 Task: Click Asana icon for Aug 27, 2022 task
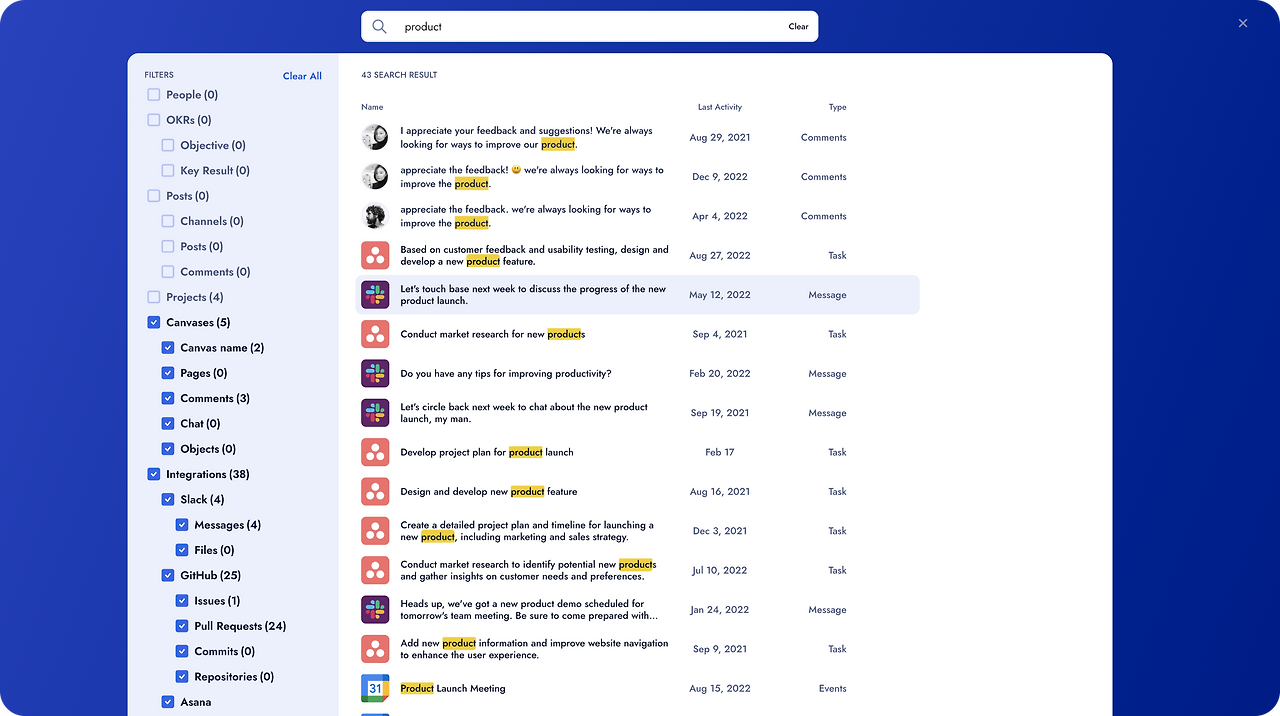point(375,255)
